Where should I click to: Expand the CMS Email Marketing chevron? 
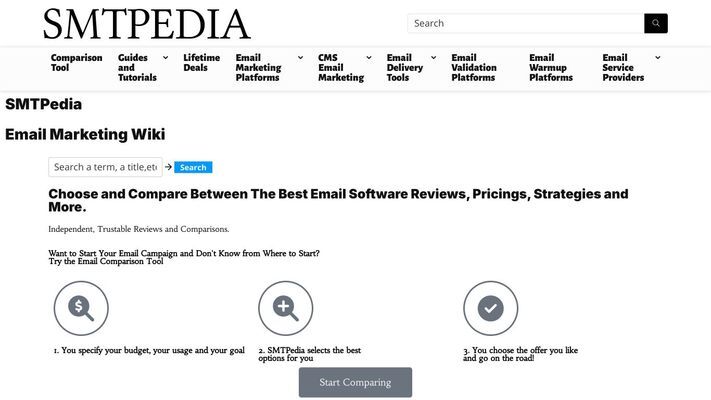click(x=369, y=58)
